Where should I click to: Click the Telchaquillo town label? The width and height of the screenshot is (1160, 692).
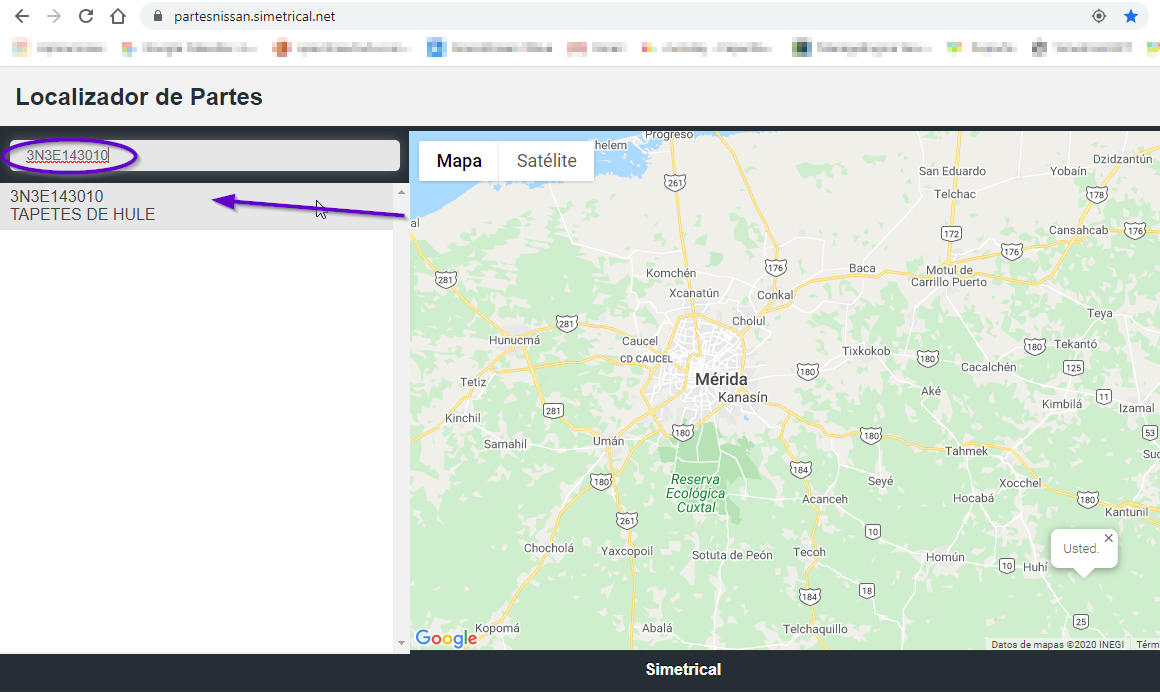pos(815,629)
